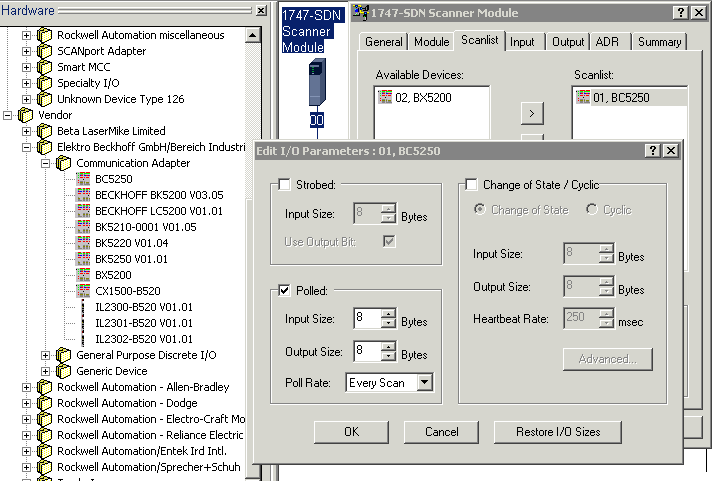This screenshot has height=481, width=712.
Task: Click the Smart MCC folder icon
Action: pyautogui.click(x=44, y=67)
